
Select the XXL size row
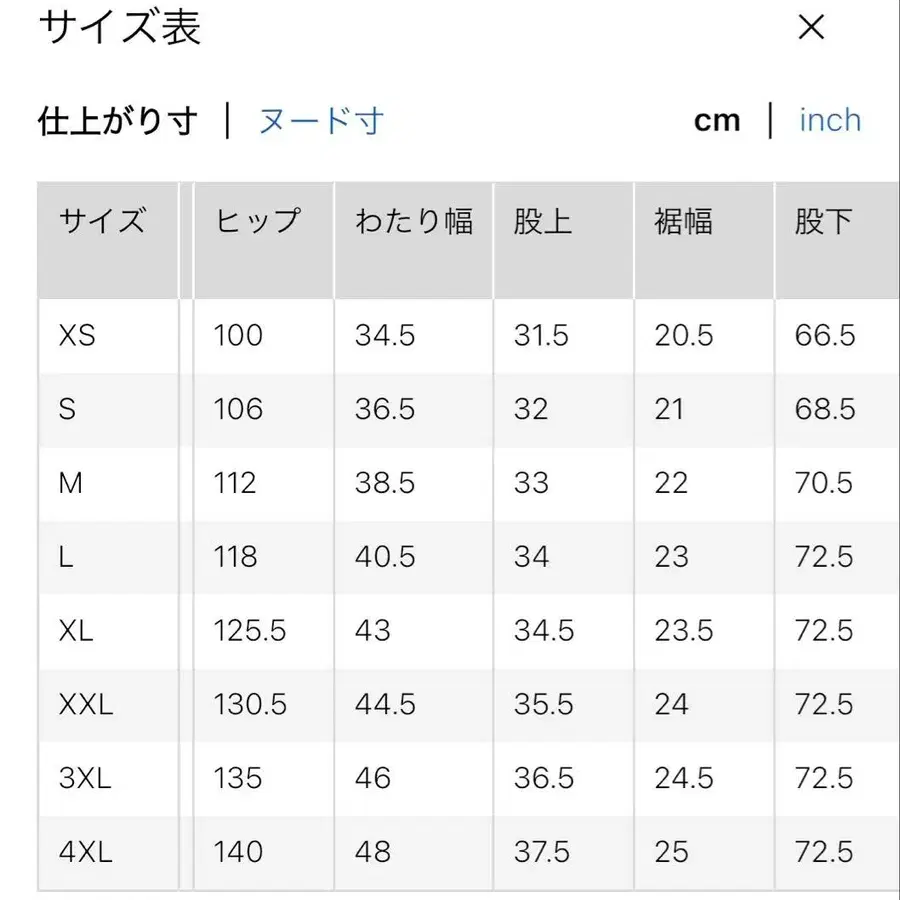[85, 705]
